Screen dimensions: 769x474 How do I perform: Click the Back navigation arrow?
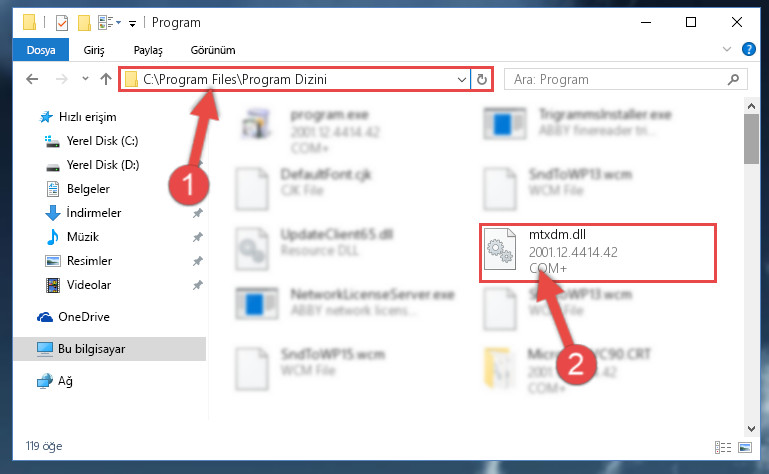[32, 79]
